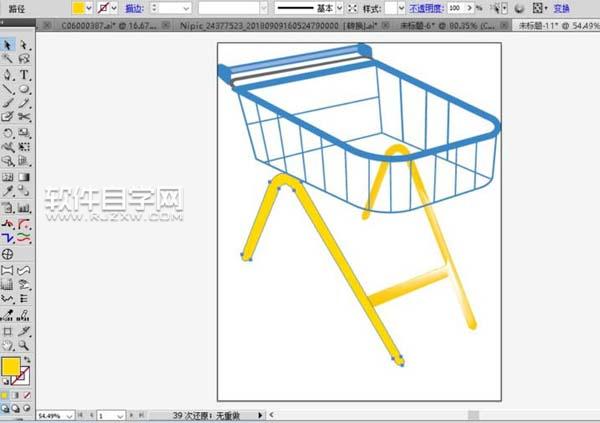Viewport: 600px width, 423px height.
Task: Choose the Magic Wand tool
Action: [x=7, y=59]
